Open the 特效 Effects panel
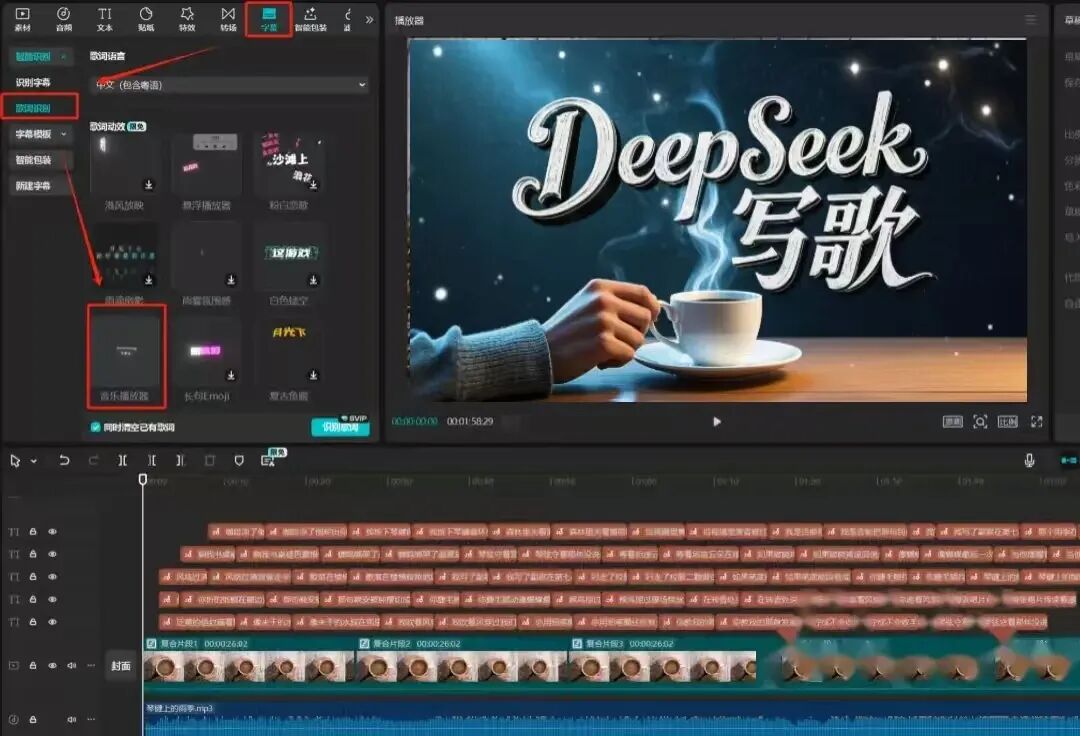This screenshot has width=1080, height=736. [x=186, y=18]
